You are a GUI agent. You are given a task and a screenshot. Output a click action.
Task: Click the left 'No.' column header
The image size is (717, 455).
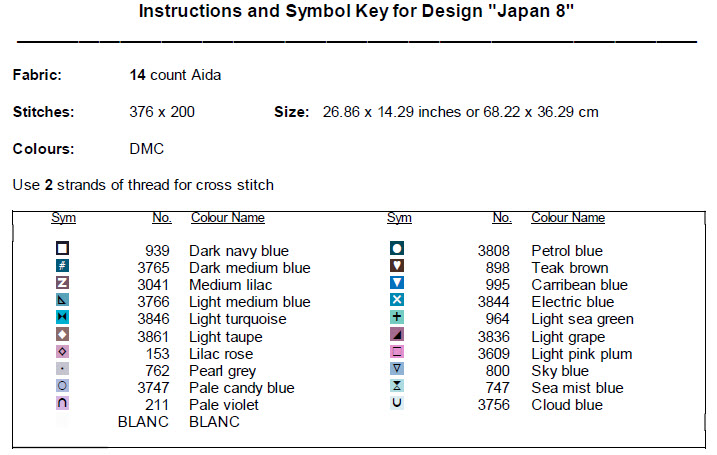[161, 218]
